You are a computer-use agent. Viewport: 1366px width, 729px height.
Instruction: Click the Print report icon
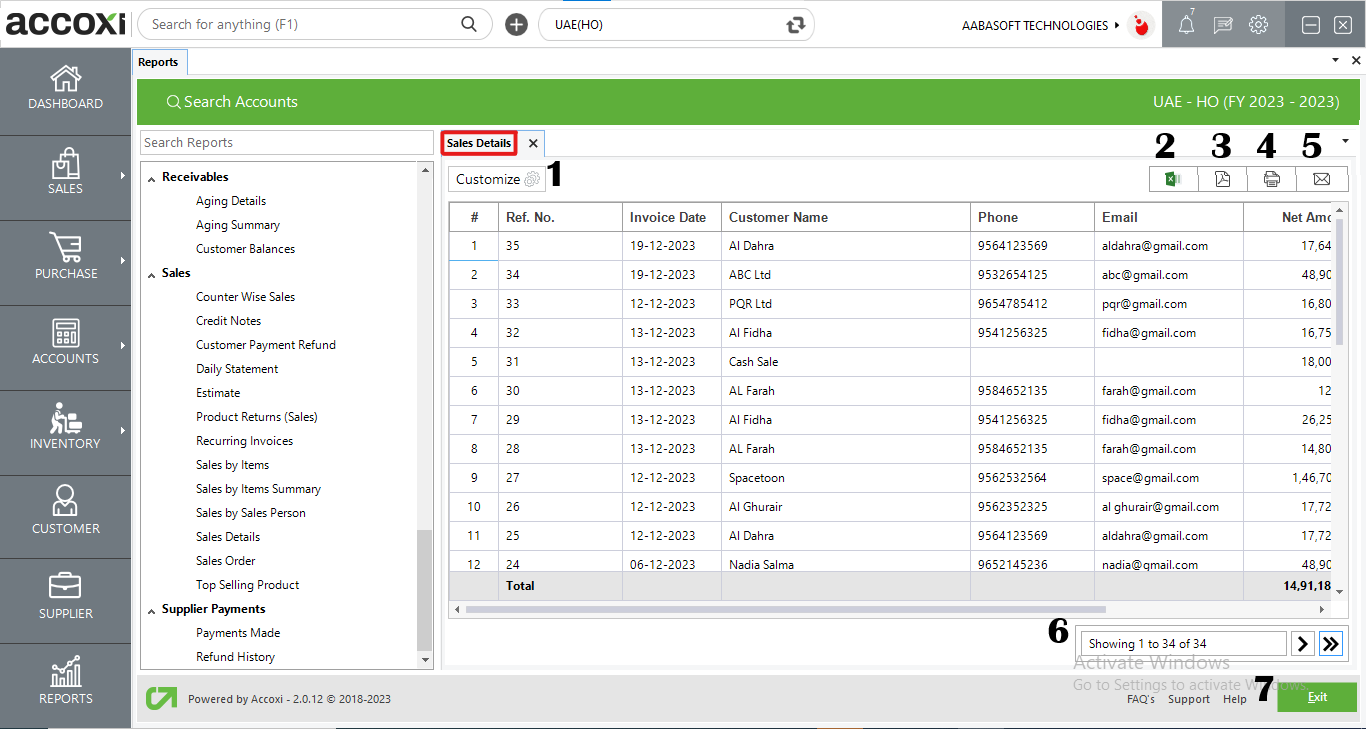point(1271,179)
